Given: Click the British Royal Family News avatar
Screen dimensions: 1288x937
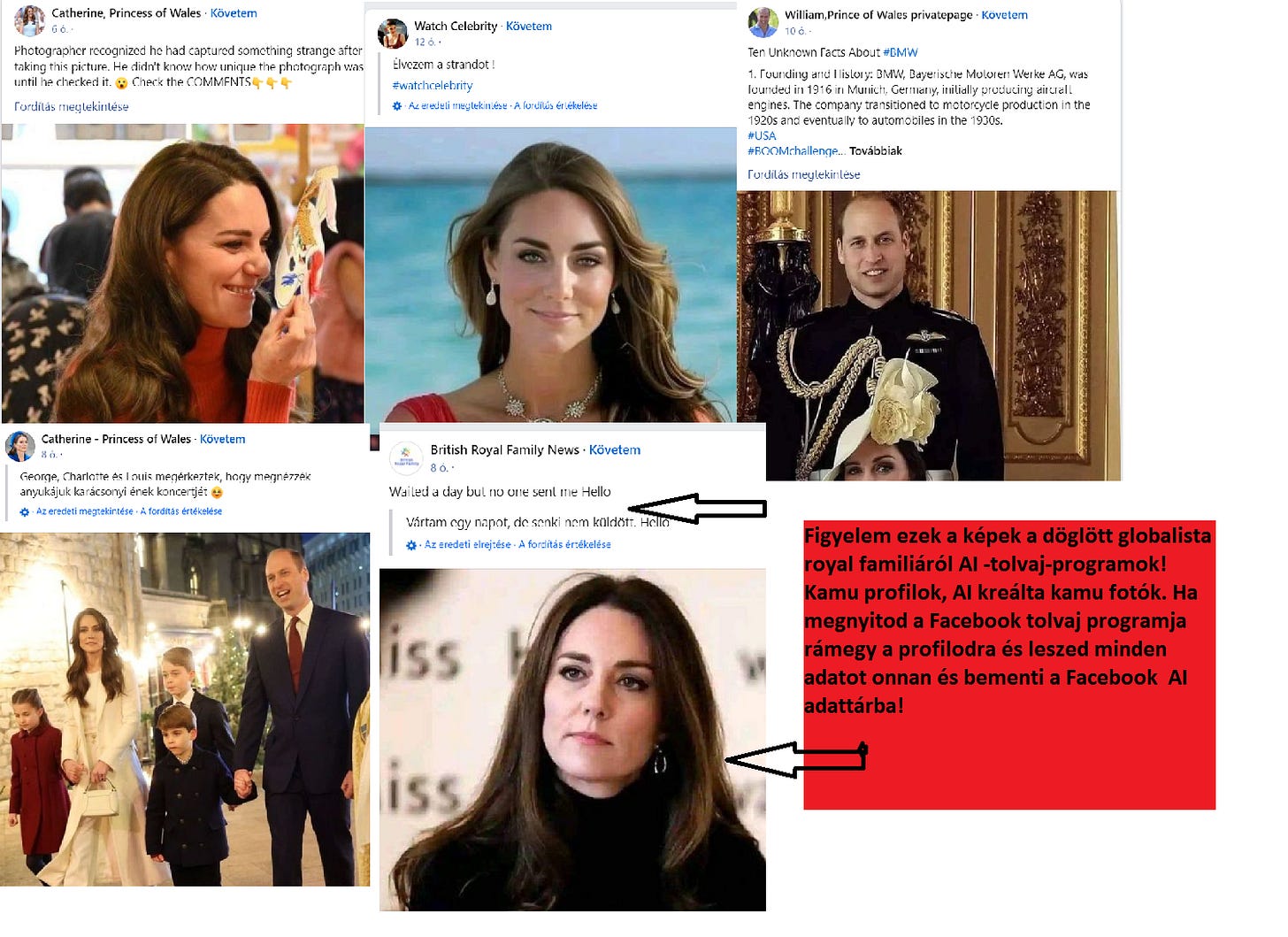Looking at the screenshot, I should click(406, 457).
